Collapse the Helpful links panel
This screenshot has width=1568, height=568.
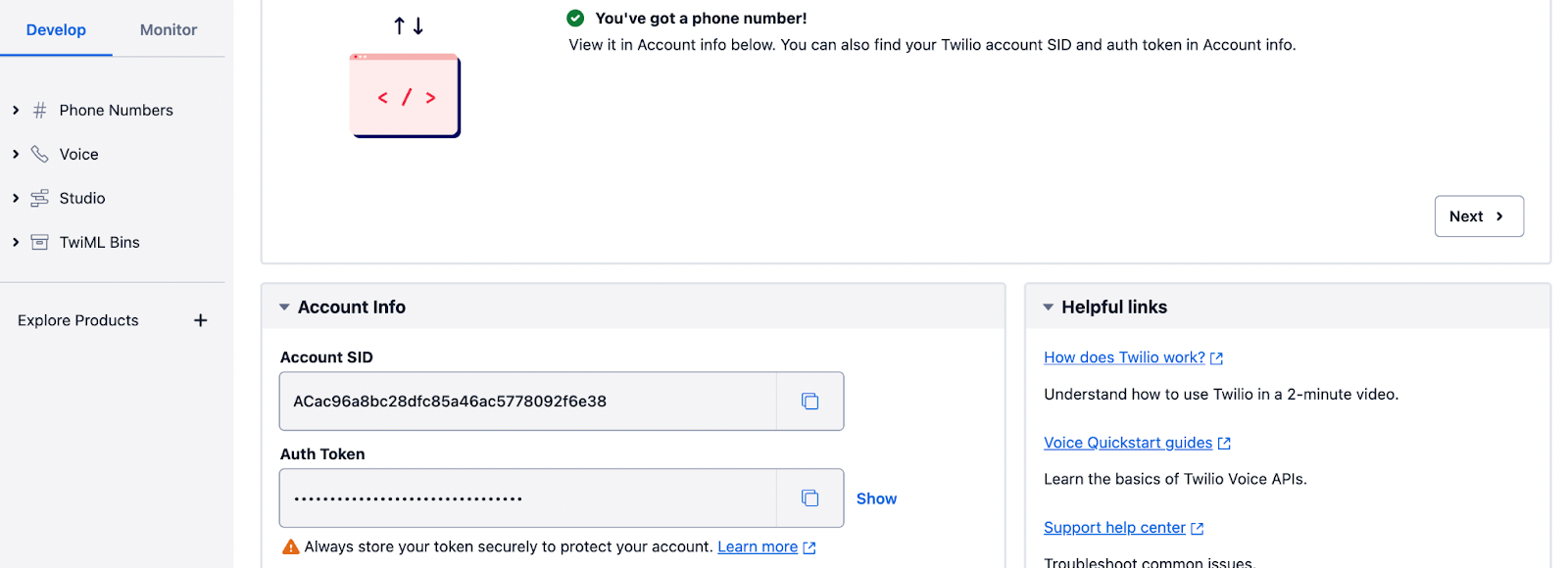coord(1049,308)
